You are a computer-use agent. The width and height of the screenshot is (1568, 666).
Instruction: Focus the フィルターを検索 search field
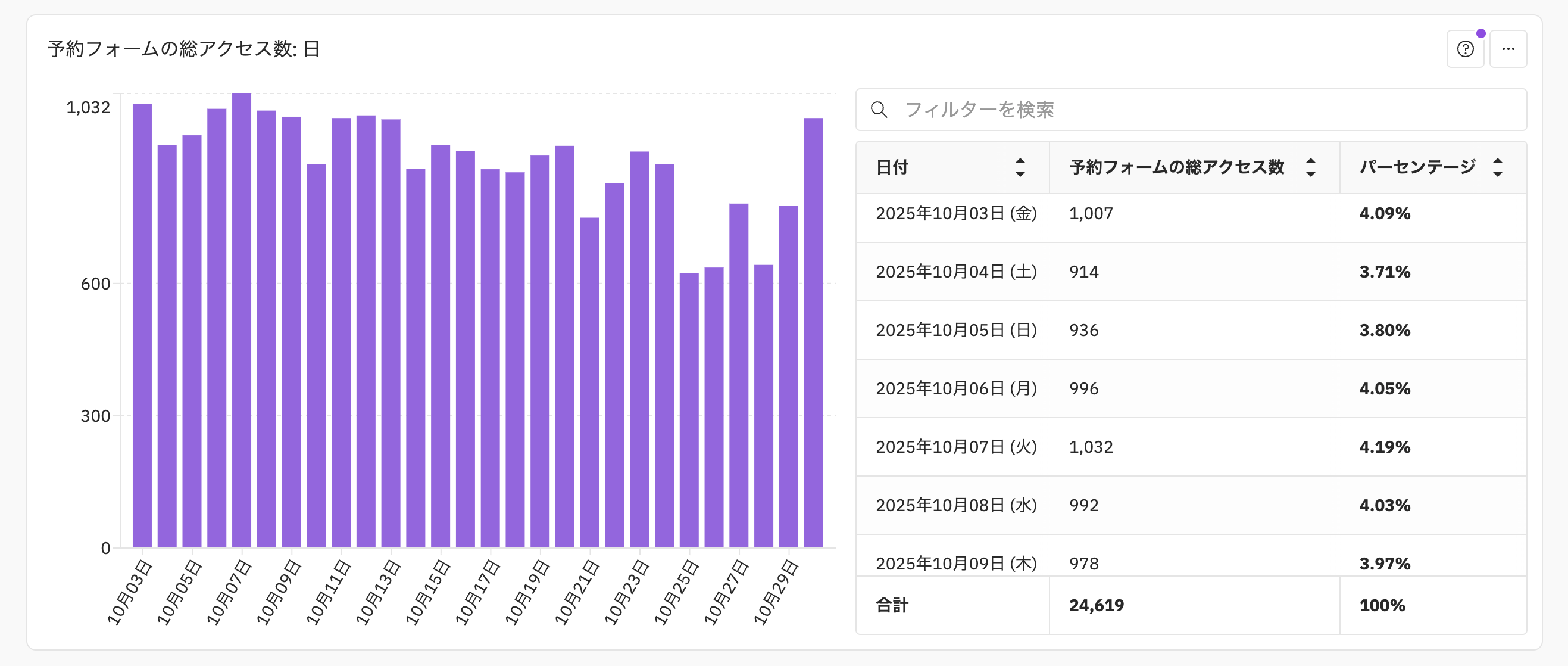(x=1191, y=110)
